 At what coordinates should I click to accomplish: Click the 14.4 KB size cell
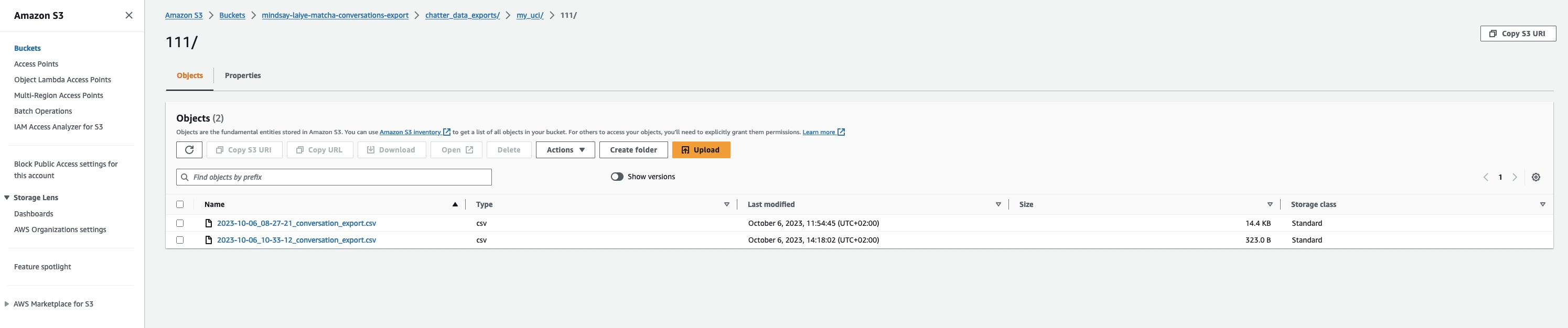(1258, 223)
